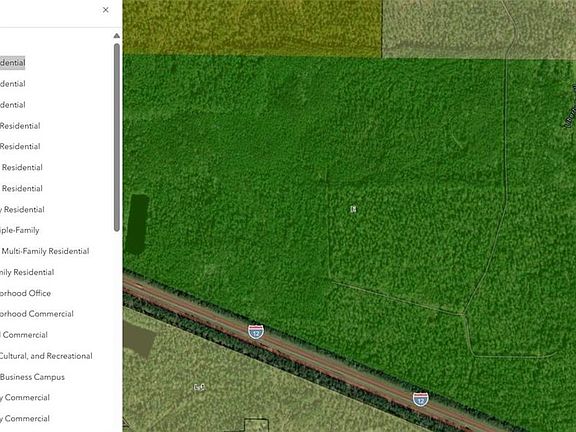This screenshot has width=576, height=432.
Task: Click the legend panel scrollbar thumb
Action: (x=117, y=137)
